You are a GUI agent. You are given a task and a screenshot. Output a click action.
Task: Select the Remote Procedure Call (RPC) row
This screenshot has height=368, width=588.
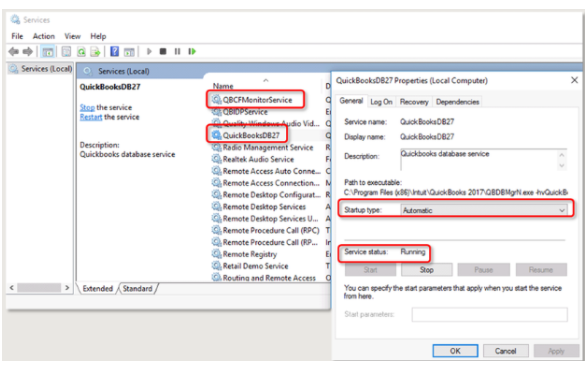pos(266,230)
